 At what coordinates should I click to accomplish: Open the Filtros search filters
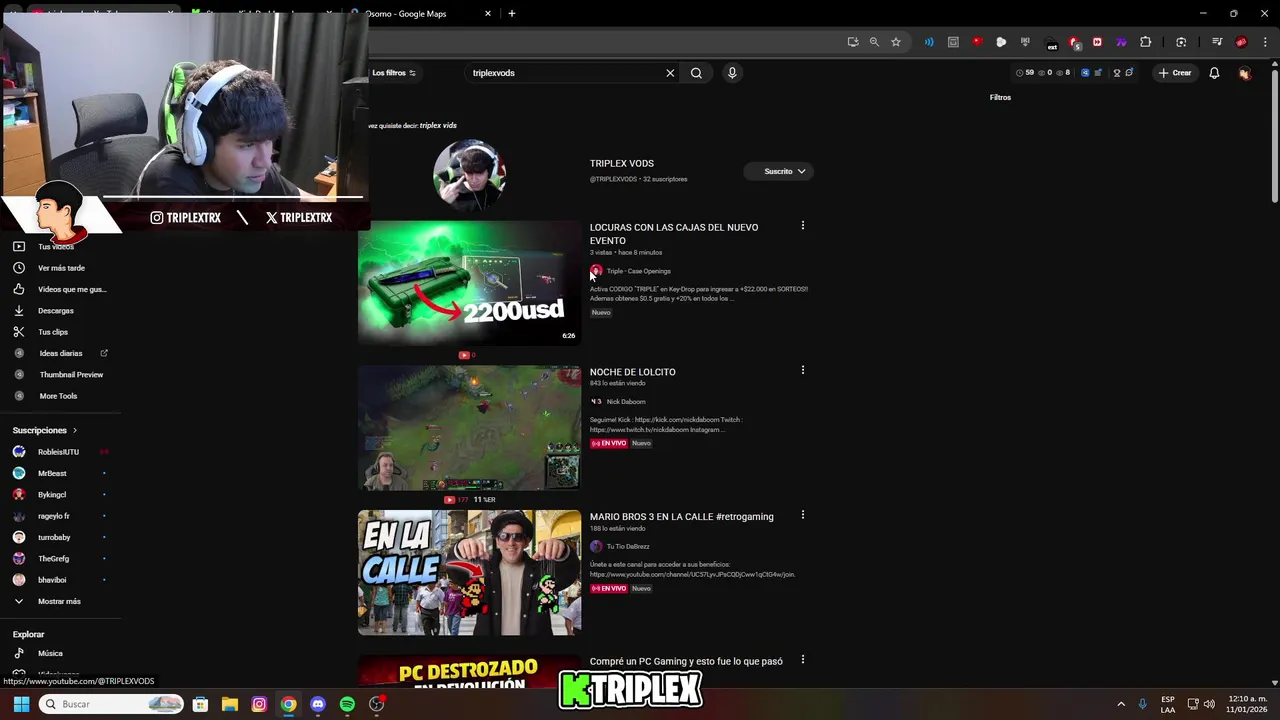point(1000,97)
